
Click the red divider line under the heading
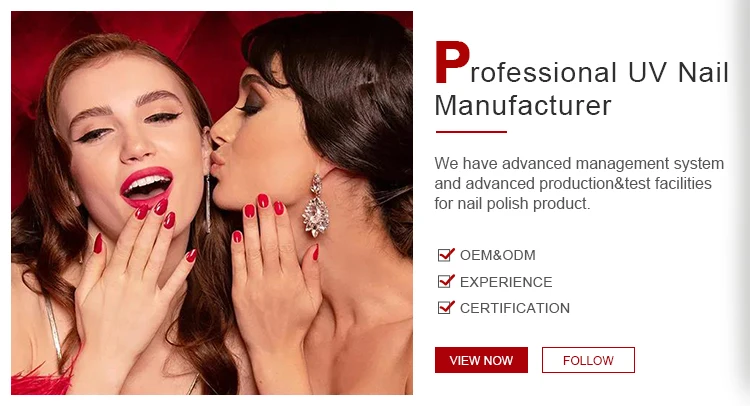471,132
